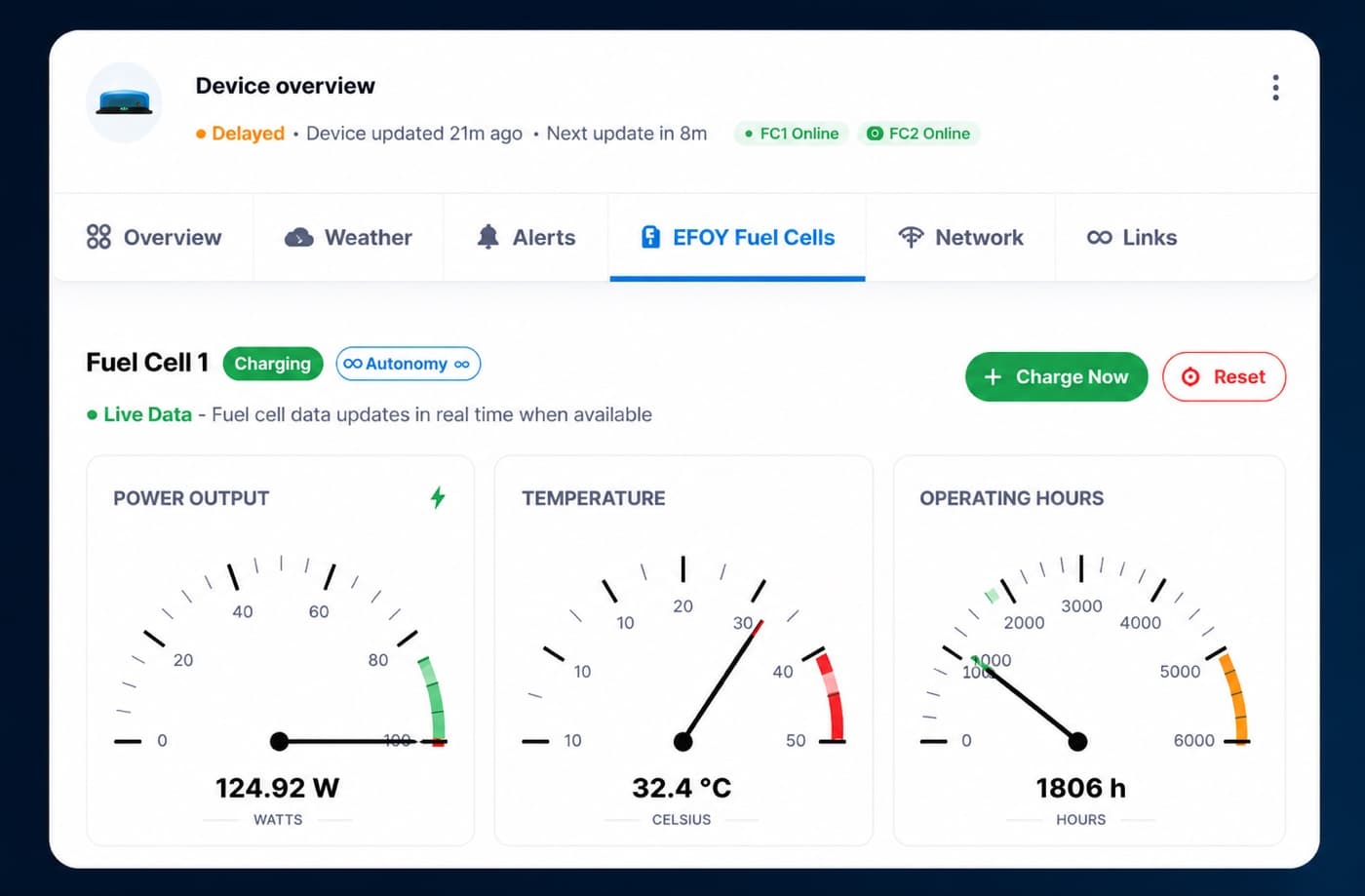The height and width of the screenshot is (896, 1365).
Task: Click the Network tab signal icon
Action: coord(911,237)
